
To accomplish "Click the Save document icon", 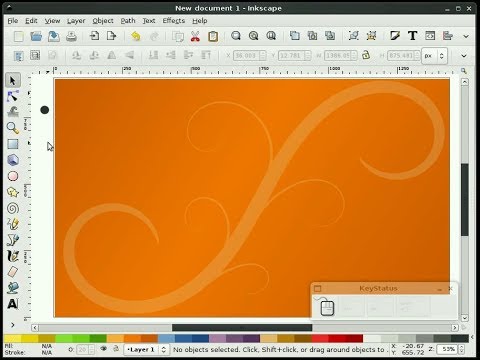I will pyautogui.click(x=54, y=36).
